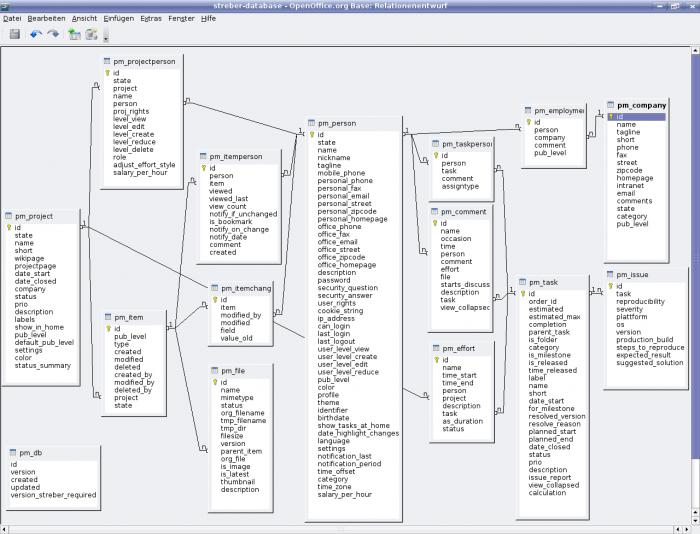700x534 pixels.
Task: Click the New Relation toolbar icon
Action: coord(92,34)
